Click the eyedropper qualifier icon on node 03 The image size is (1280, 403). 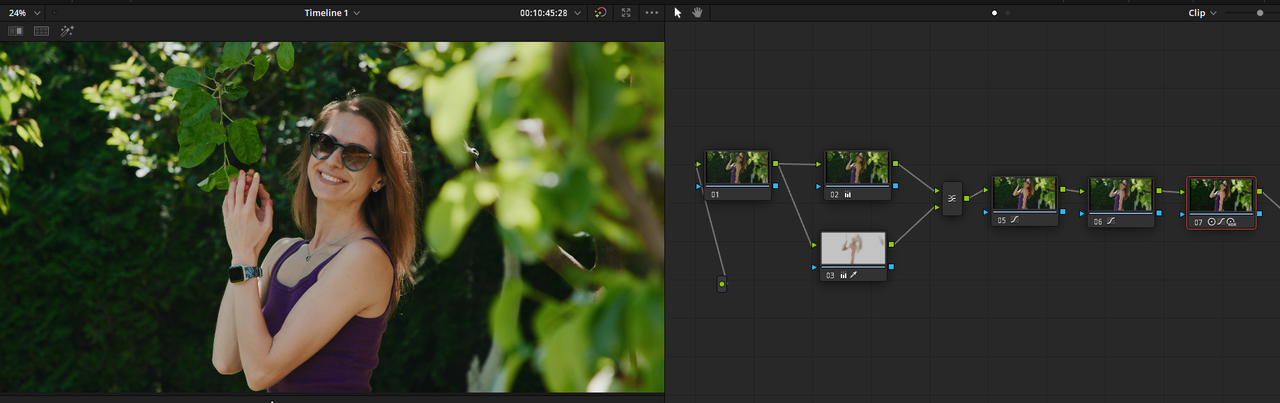pos(853,275)
